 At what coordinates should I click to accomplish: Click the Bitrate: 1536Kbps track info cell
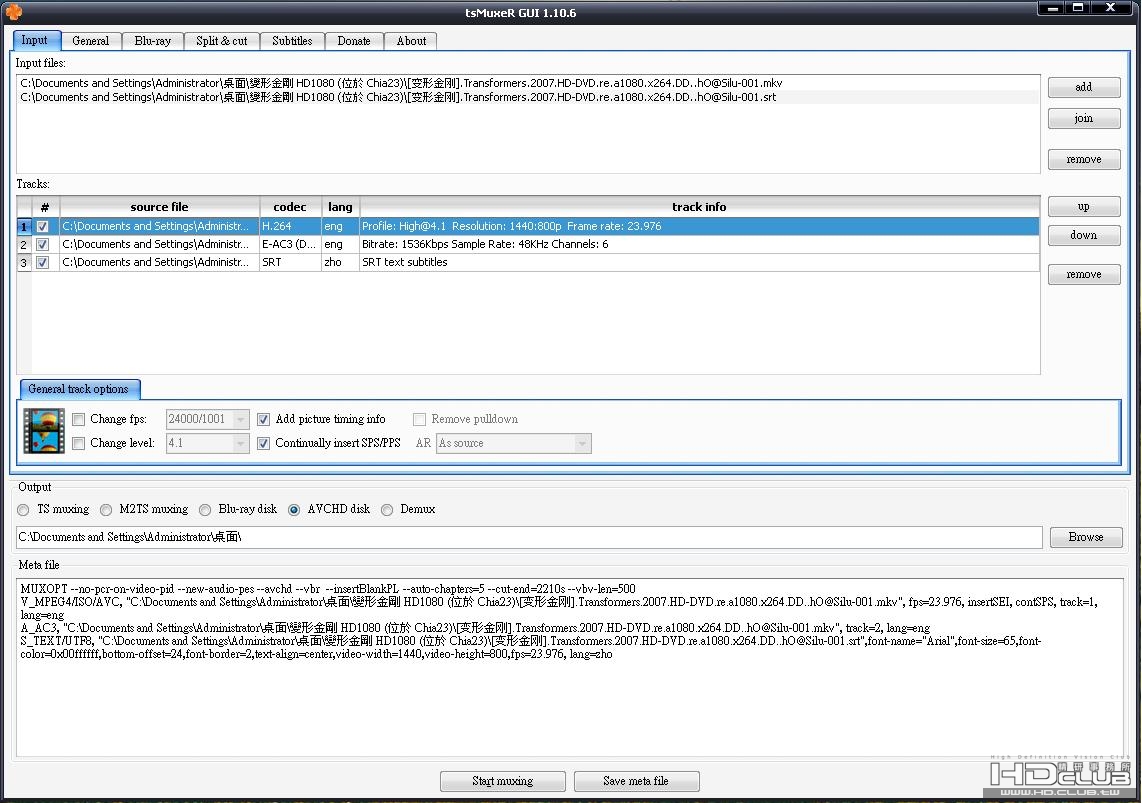[699, 245]
